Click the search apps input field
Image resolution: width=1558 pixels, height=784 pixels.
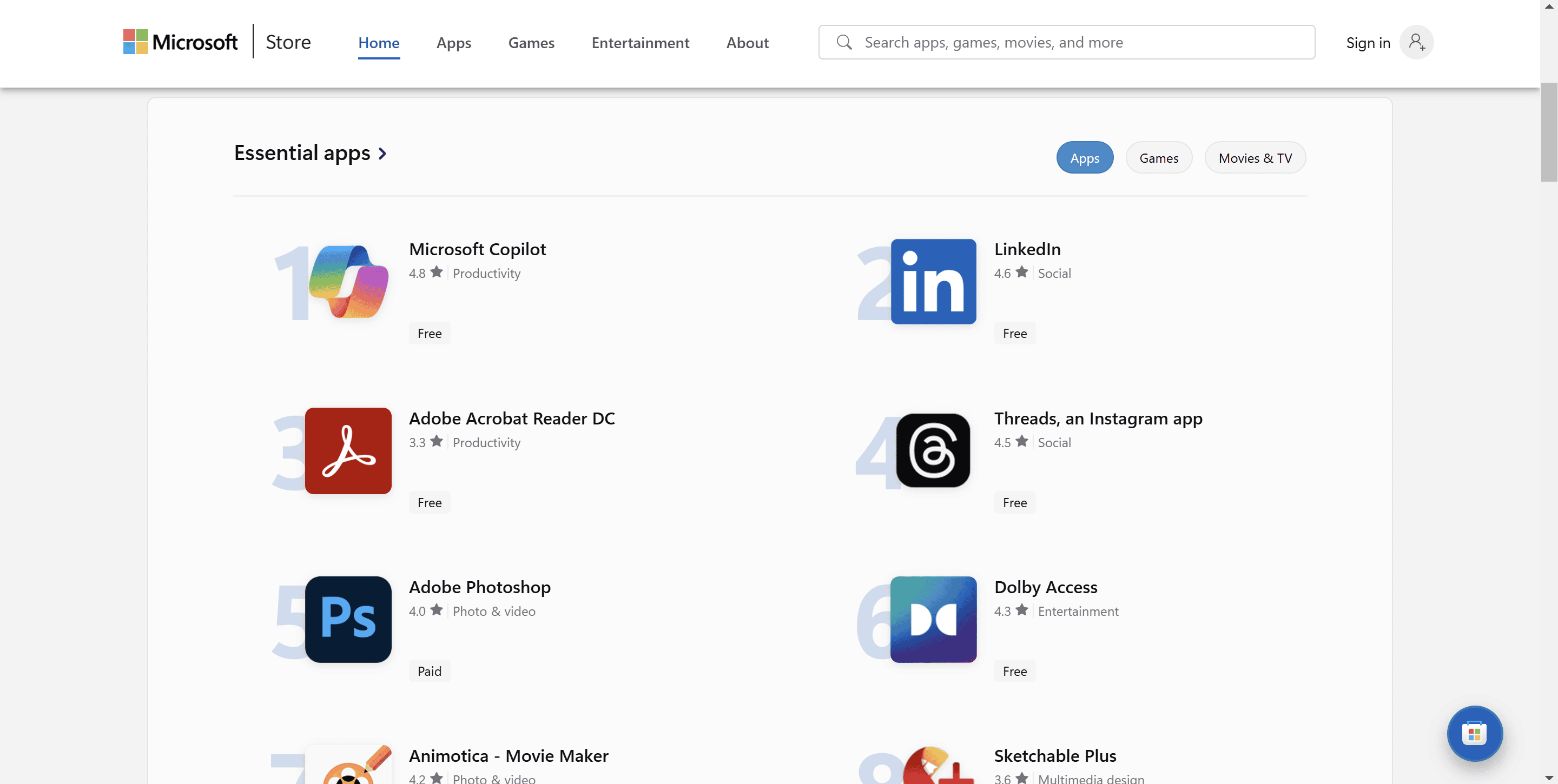(1066, 42)
